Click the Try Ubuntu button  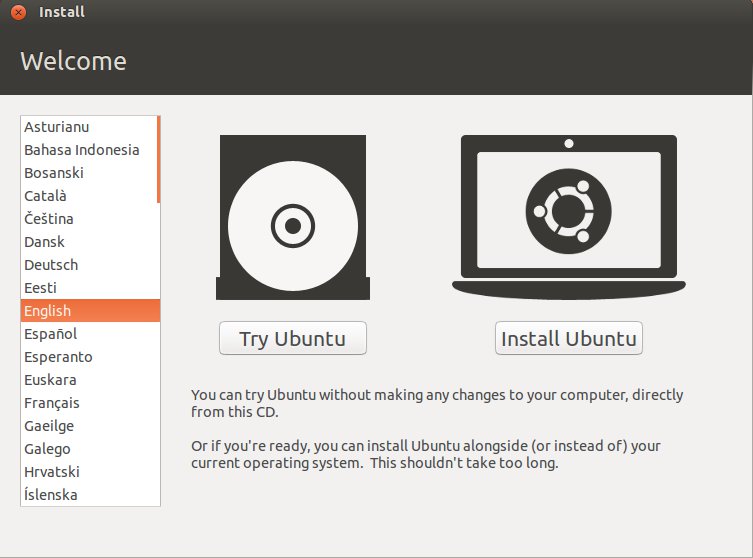pos(293,339)
